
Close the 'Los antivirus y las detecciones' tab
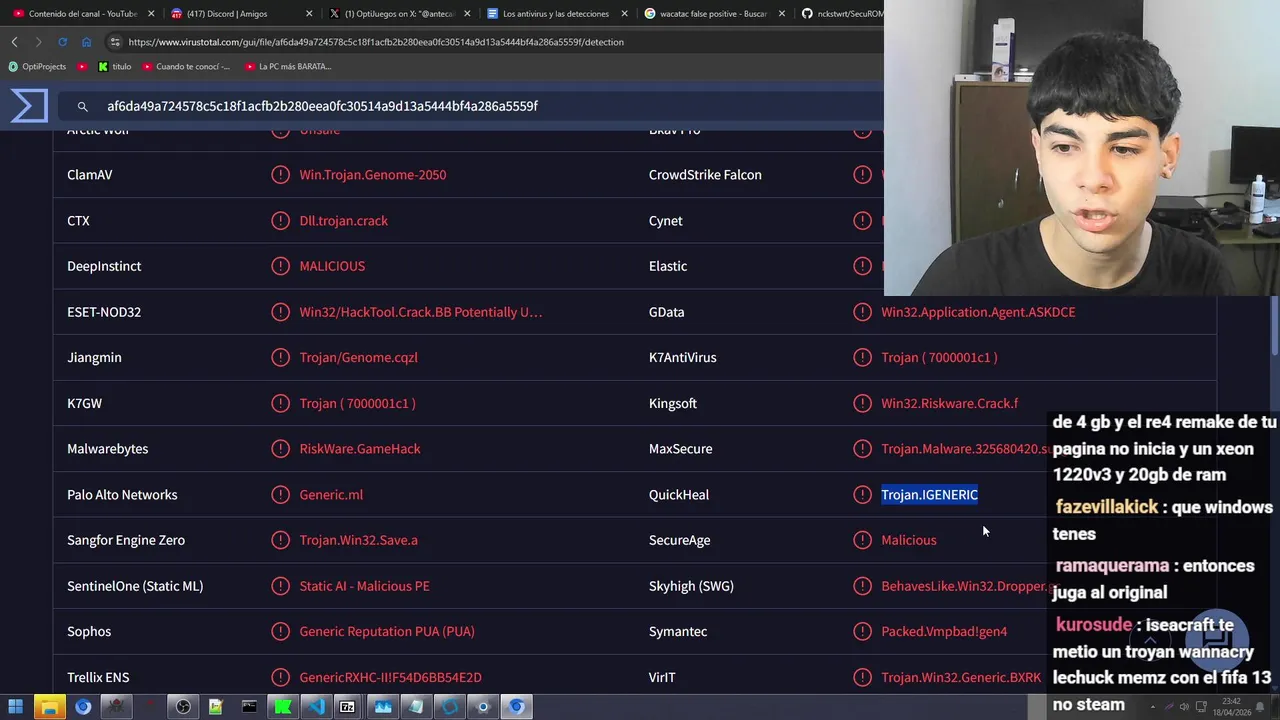point(625,14)
